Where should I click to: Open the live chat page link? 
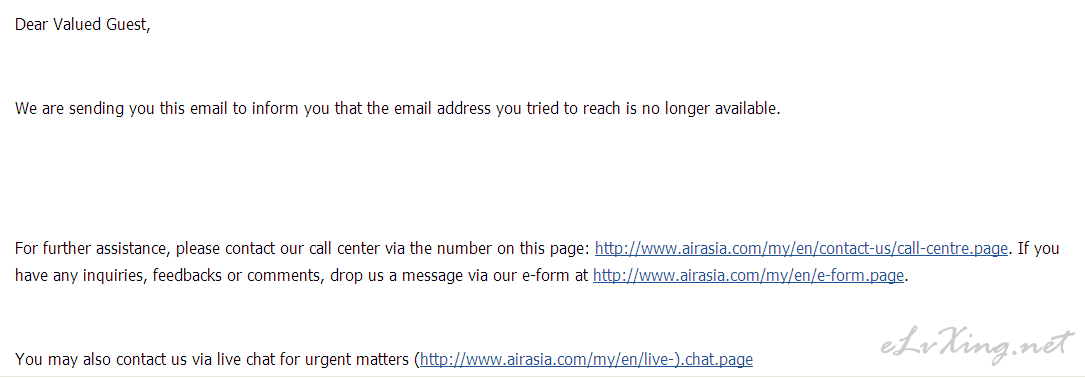click(x=586, y=359)
